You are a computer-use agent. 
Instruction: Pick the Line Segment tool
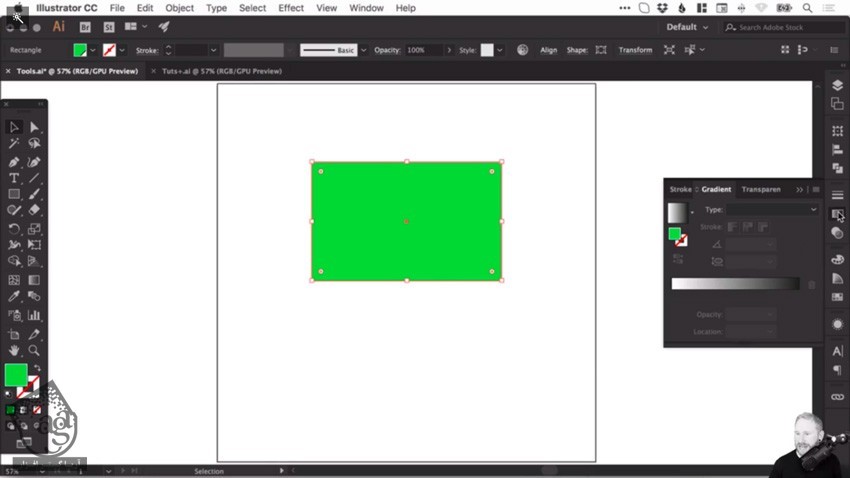pyautogui.click(x=34, y=178)
